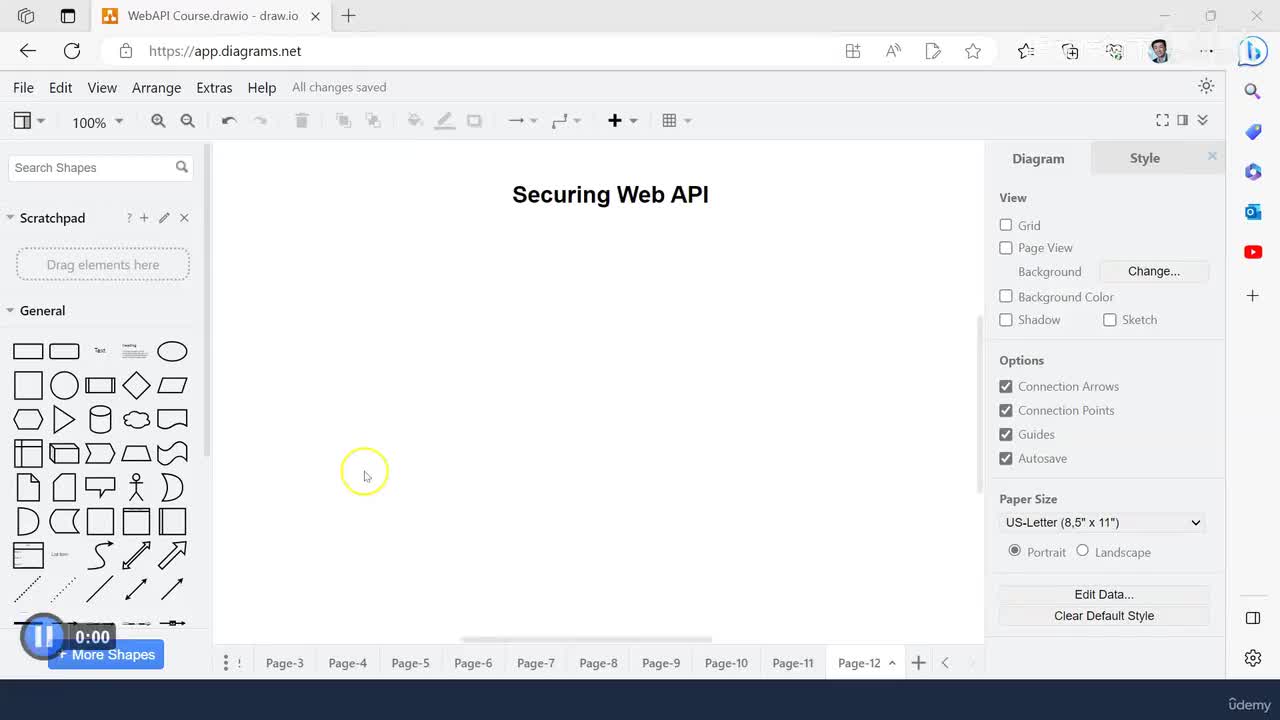Add the Cloud shape
This screenshot has width=1280, height=720.
pyautogui.click(x=136, y=419)
